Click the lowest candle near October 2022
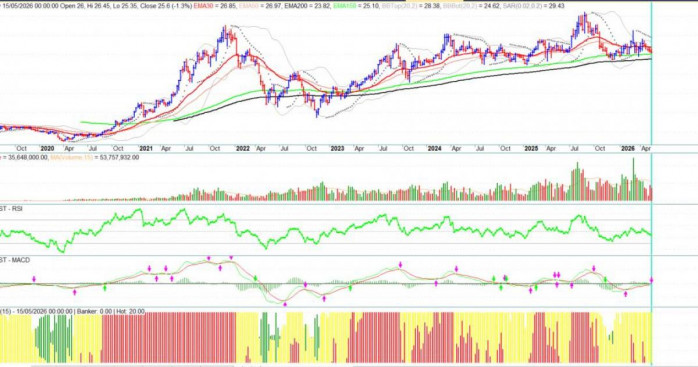The height and width of the screenshot is (367, 698). (317, 112)
